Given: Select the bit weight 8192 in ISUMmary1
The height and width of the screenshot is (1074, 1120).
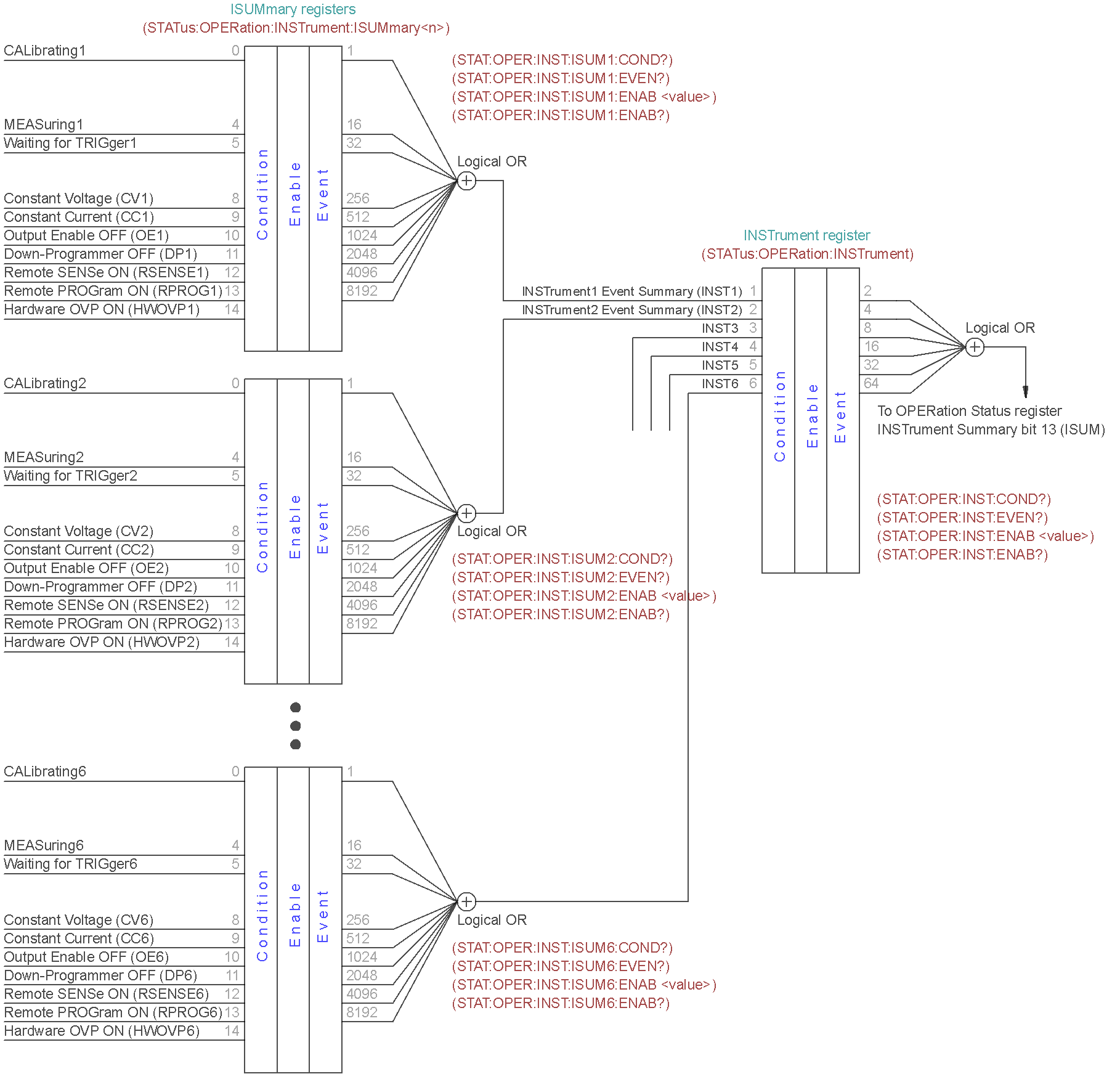Looking at the screenshot, I should pyautogui.click(x=361, y=291).
